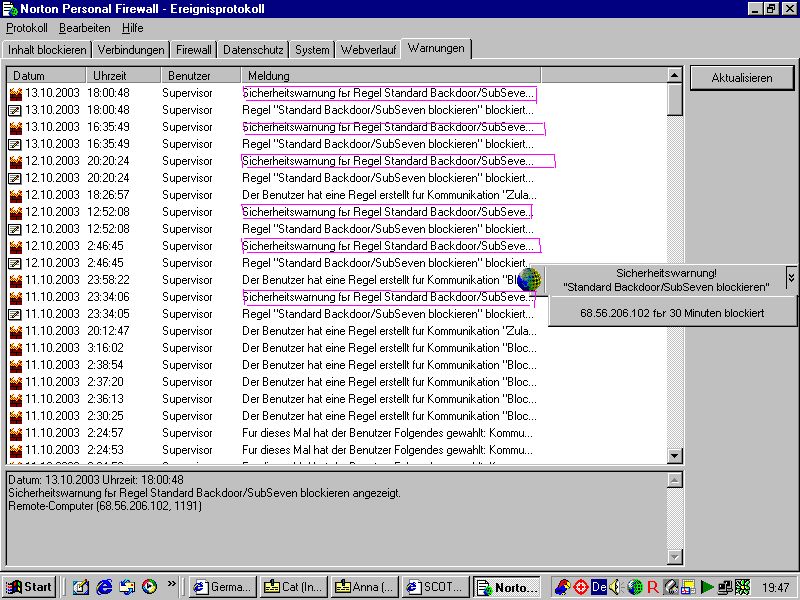The image size is (800, 600).
Task: Open the Outlook Express quick launch icon
Action: pos(128,587)
